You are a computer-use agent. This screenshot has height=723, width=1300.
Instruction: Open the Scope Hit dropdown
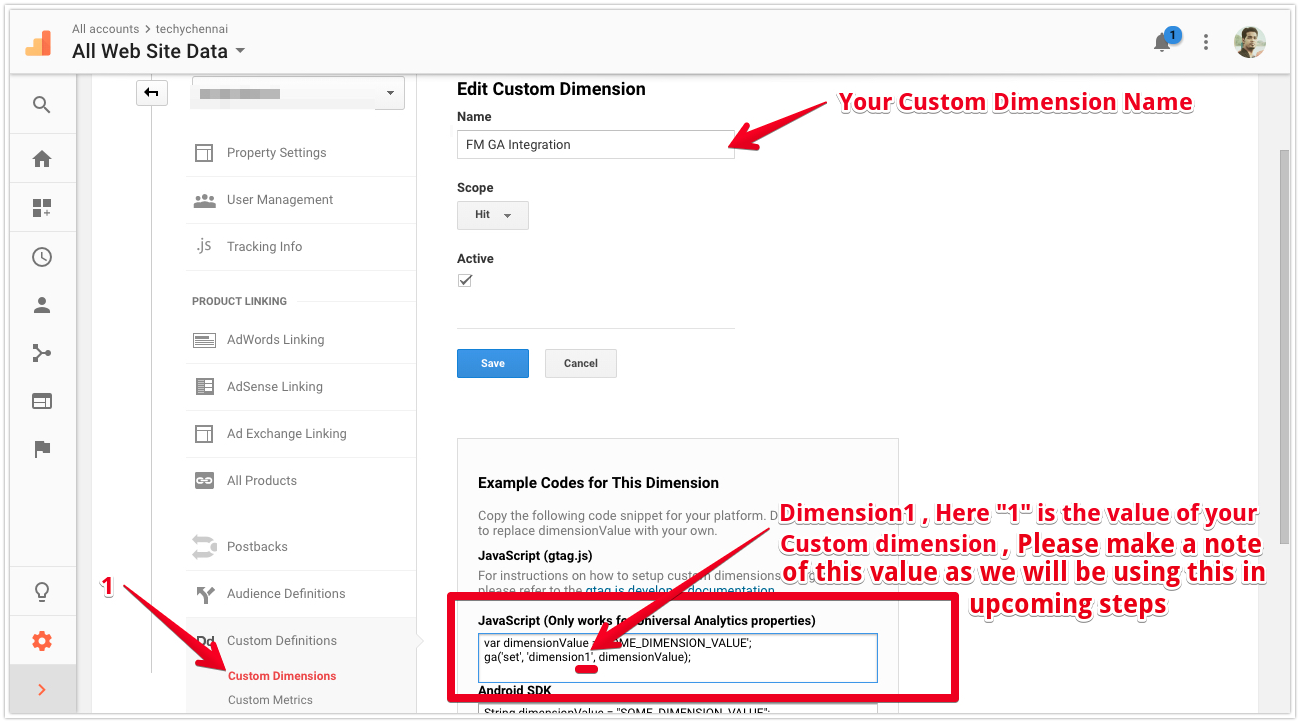(x=493, y=215)
